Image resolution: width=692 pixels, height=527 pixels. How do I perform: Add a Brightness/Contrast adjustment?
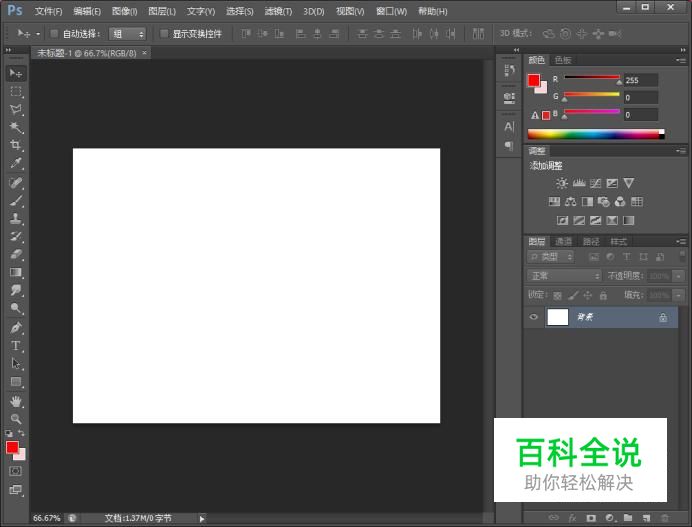click(x=562, y=183)
